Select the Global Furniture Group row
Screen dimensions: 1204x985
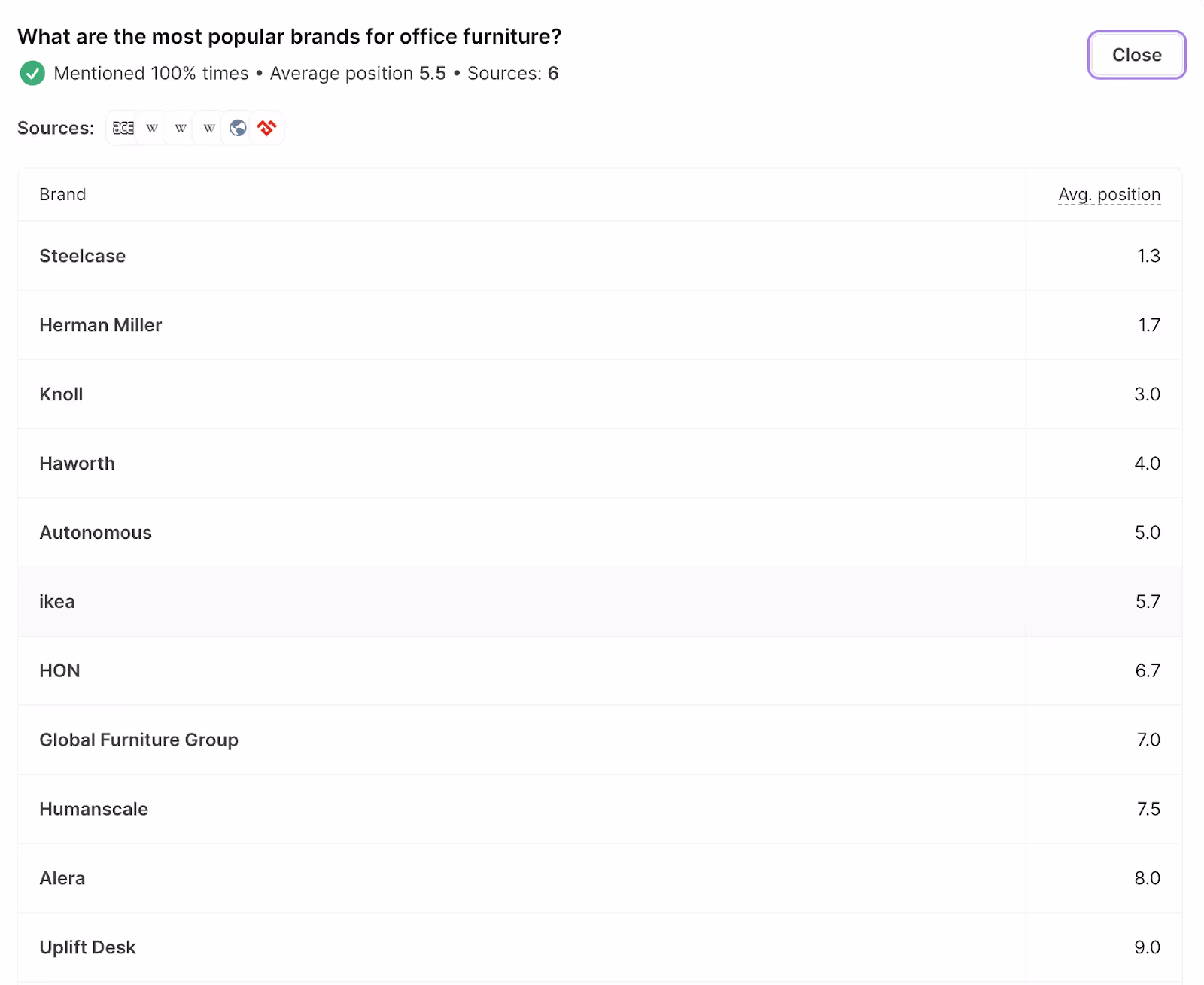point(600,740)
